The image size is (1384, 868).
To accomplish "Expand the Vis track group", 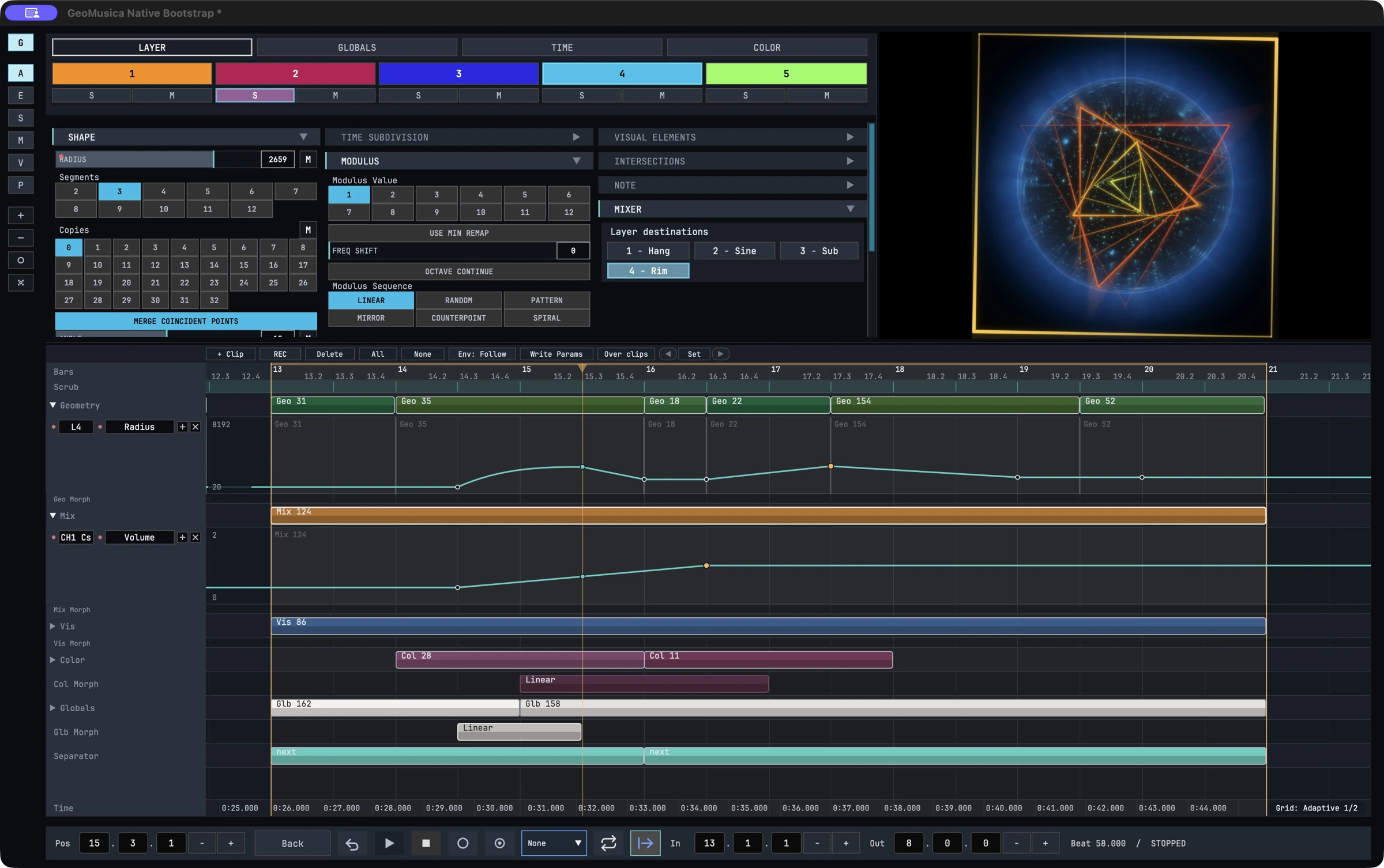I will pos(53,627).
